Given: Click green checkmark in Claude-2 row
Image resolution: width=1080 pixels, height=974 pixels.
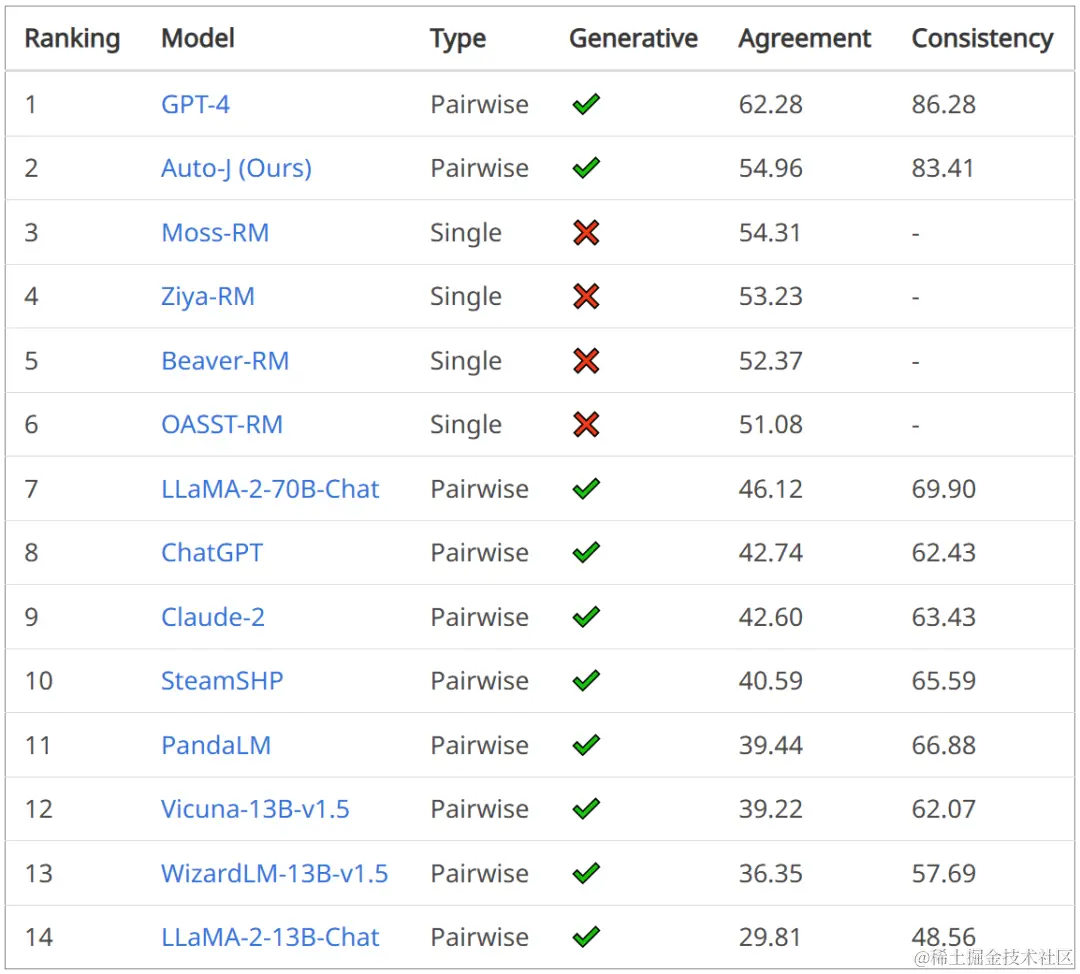Looking at the screenshot, I should (586, 616).
